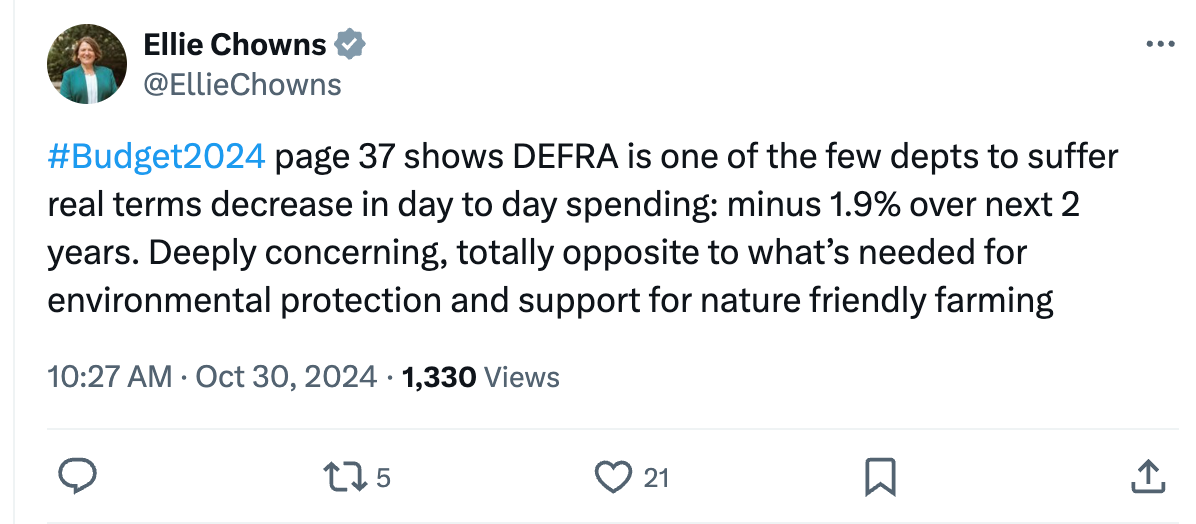This screenshot has height=524, width=1196.
Task: Click the verified badge beside Ellie Chowns
Action: 351,45
